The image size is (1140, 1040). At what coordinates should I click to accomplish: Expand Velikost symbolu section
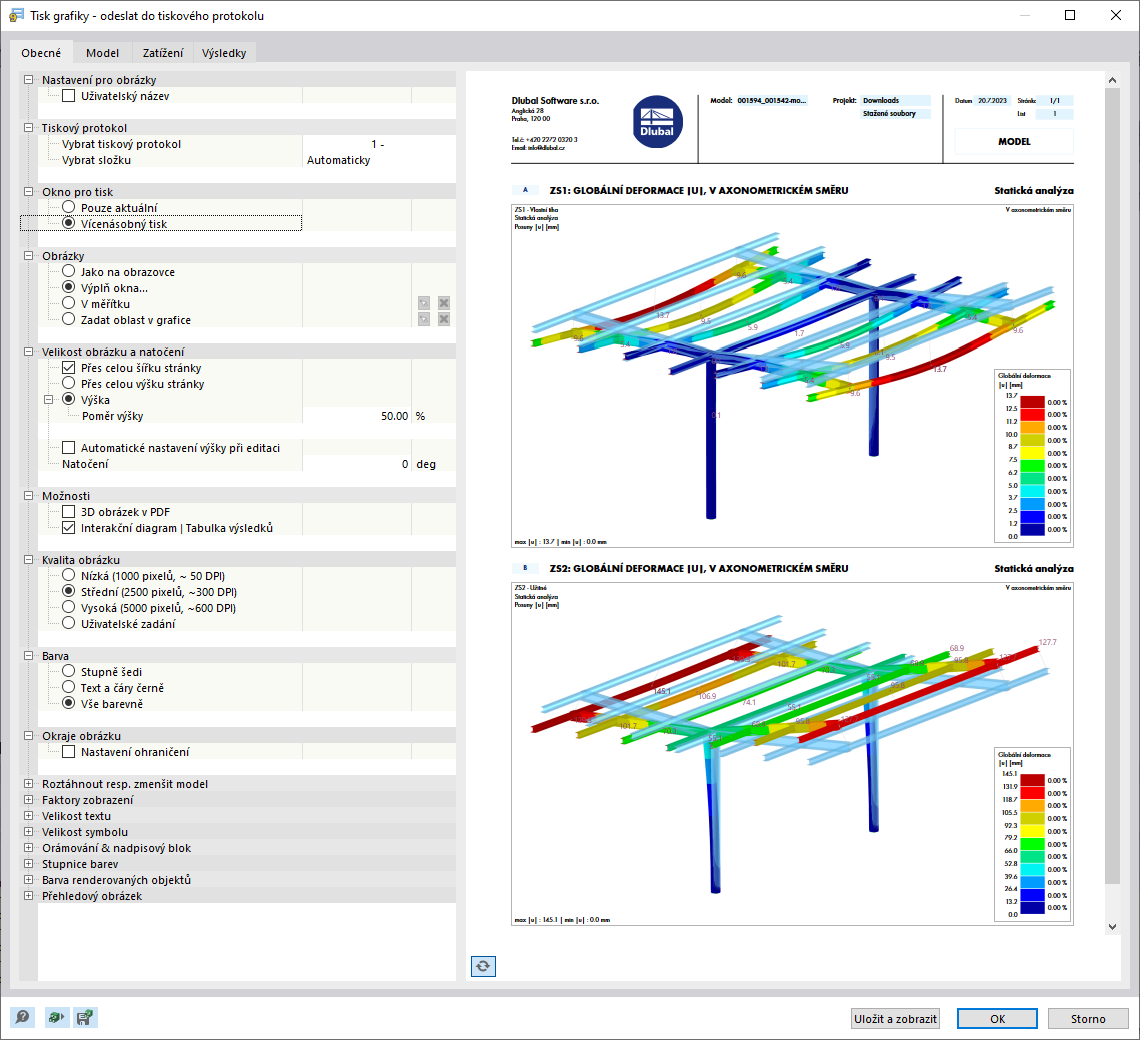tap(28, 831)
